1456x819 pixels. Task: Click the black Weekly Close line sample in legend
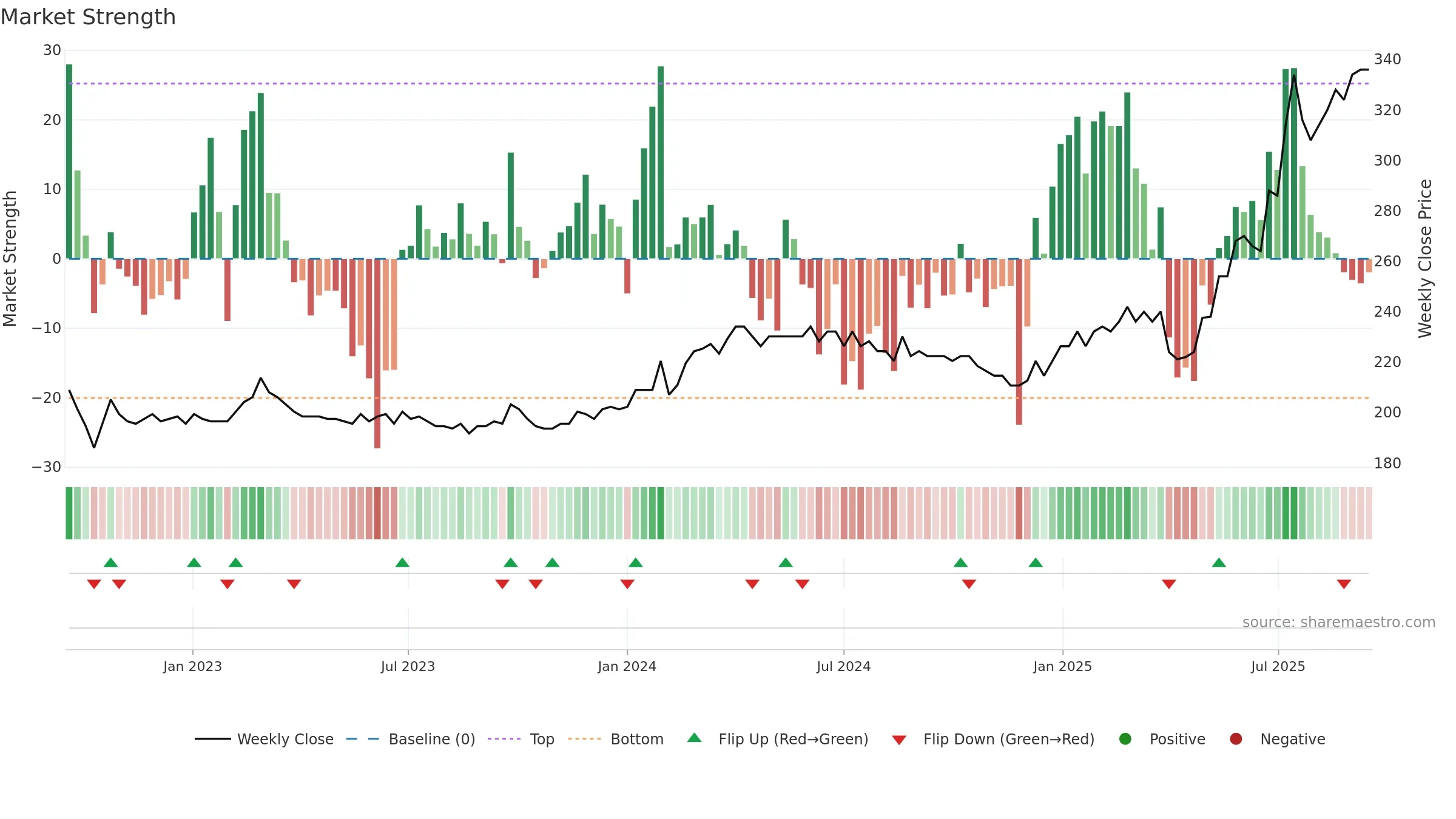(x=213, y=739)
